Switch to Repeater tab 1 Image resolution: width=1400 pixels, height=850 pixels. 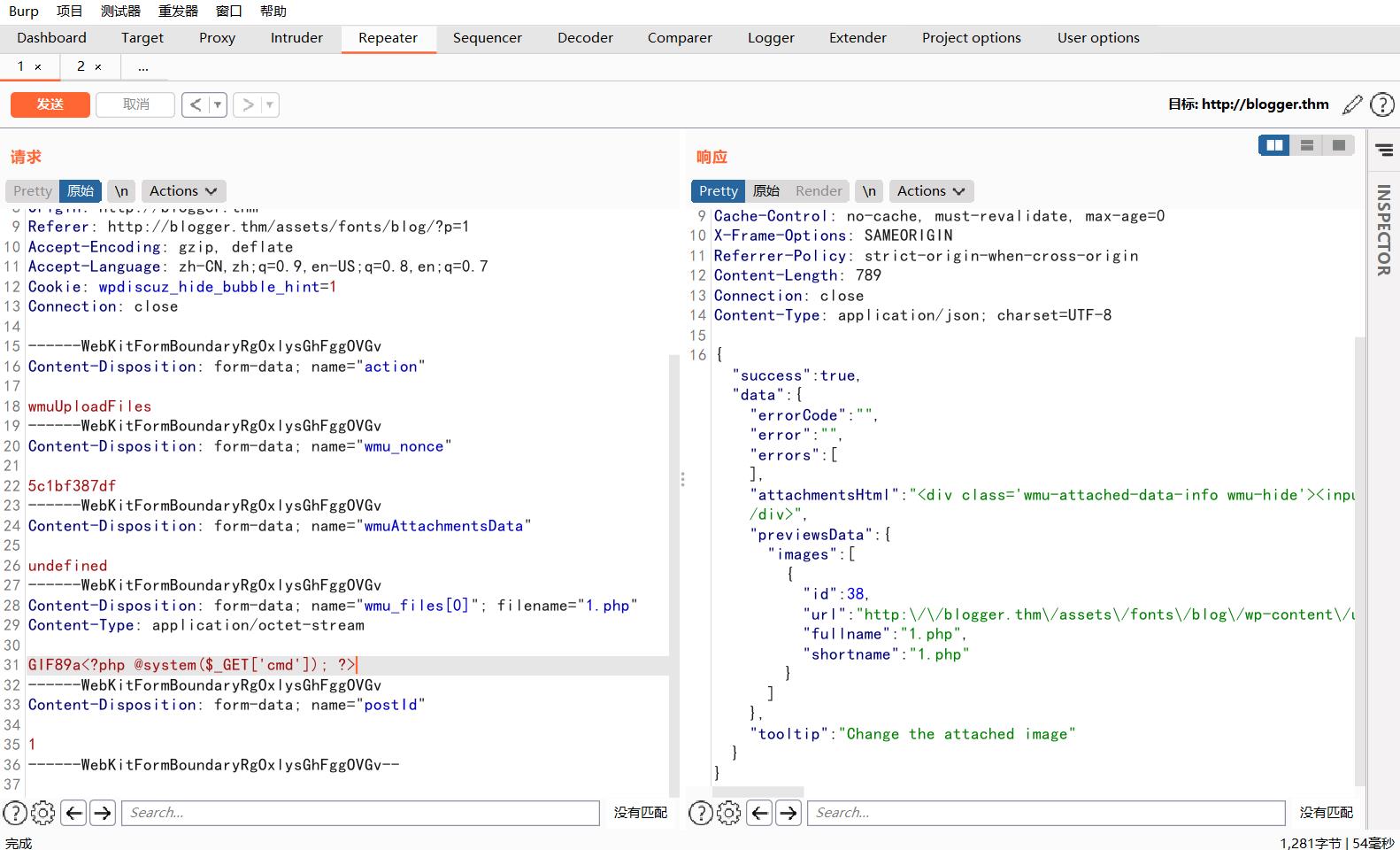[21, 66]
